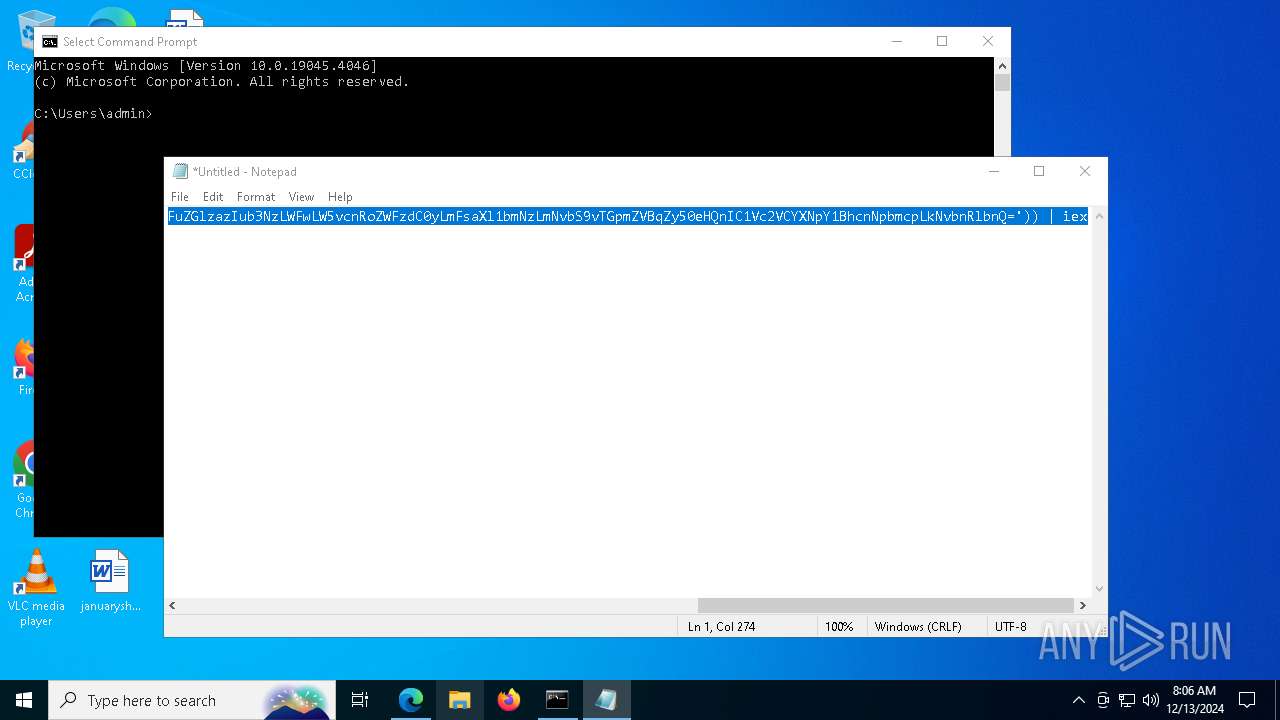
Task: Open Notepad Help menu
Action: point(340,197)
